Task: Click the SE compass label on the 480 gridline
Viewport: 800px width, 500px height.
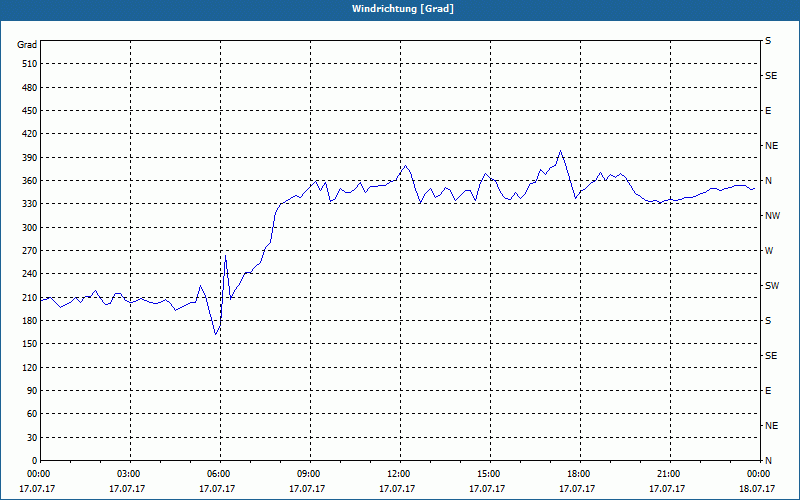Action: coord(771,76)
